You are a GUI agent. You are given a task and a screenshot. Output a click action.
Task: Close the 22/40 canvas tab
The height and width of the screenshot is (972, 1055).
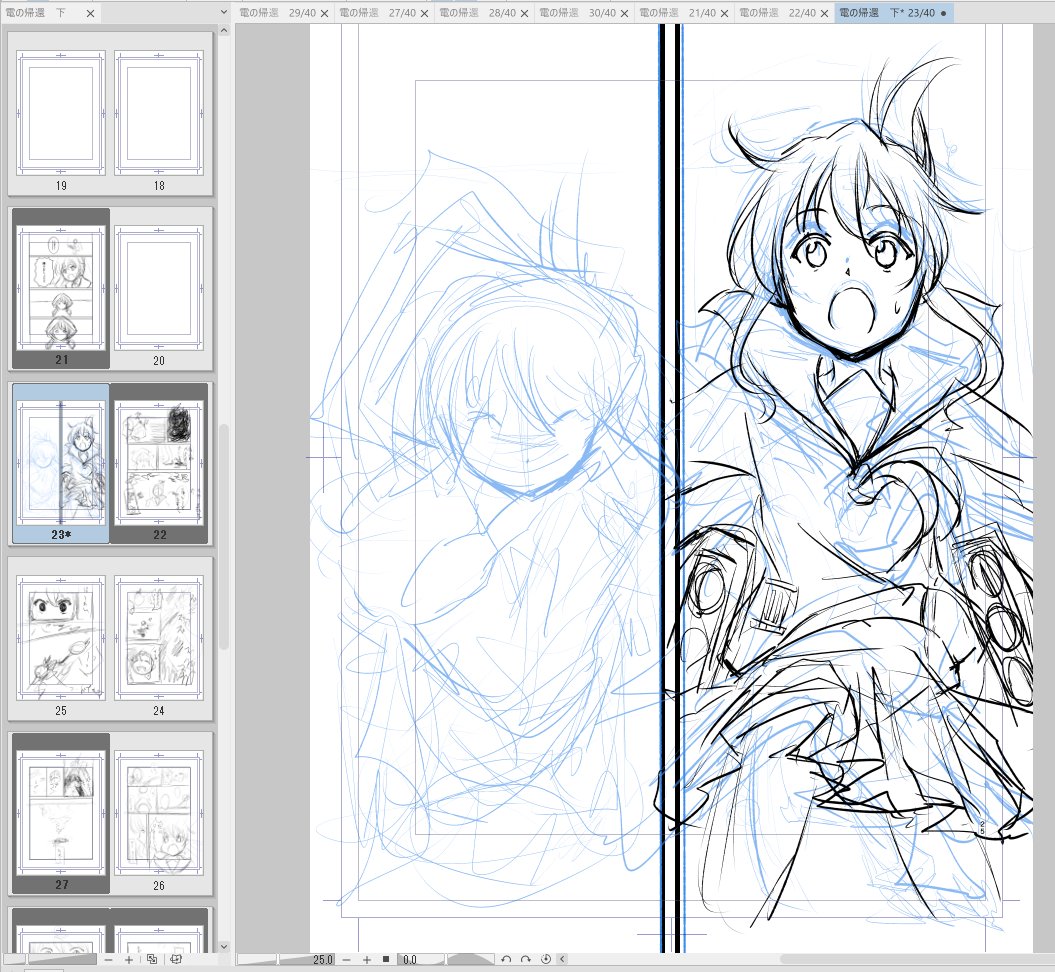click(x=824, y=13)
